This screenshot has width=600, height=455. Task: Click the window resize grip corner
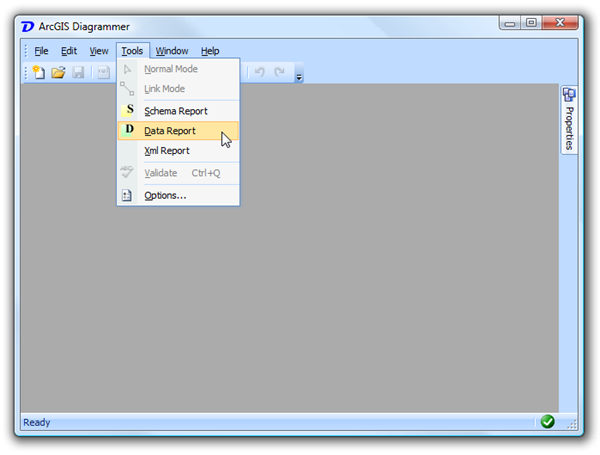coord(572,424)
